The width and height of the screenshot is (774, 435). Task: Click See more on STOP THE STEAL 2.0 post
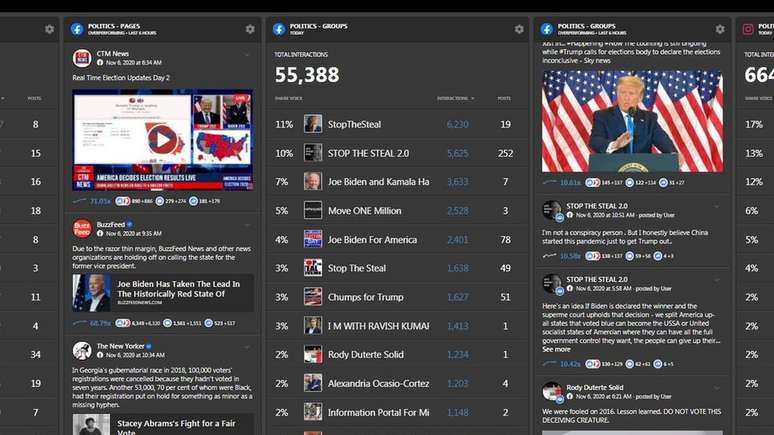point(556,349)
